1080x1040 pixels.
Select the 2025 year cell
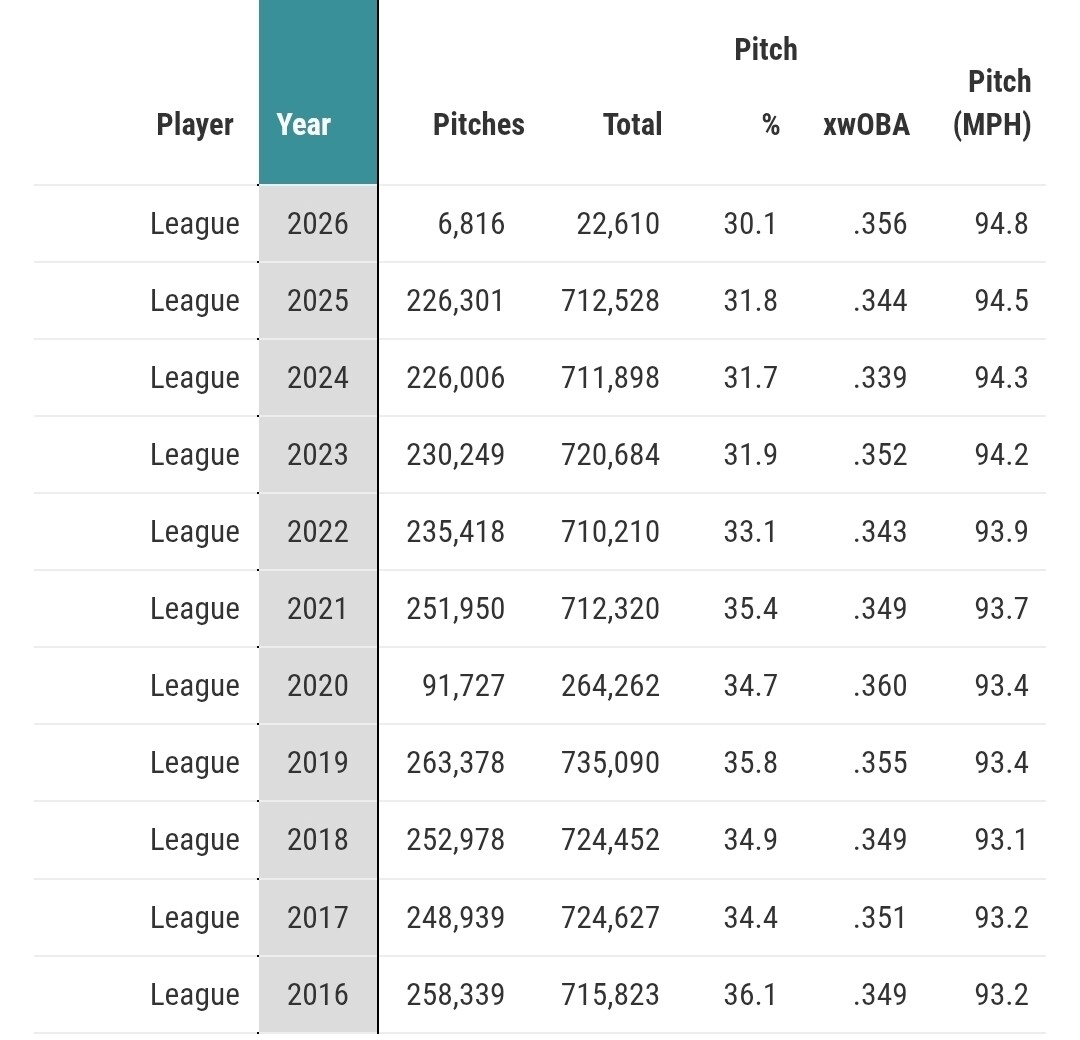click(317, 300)
